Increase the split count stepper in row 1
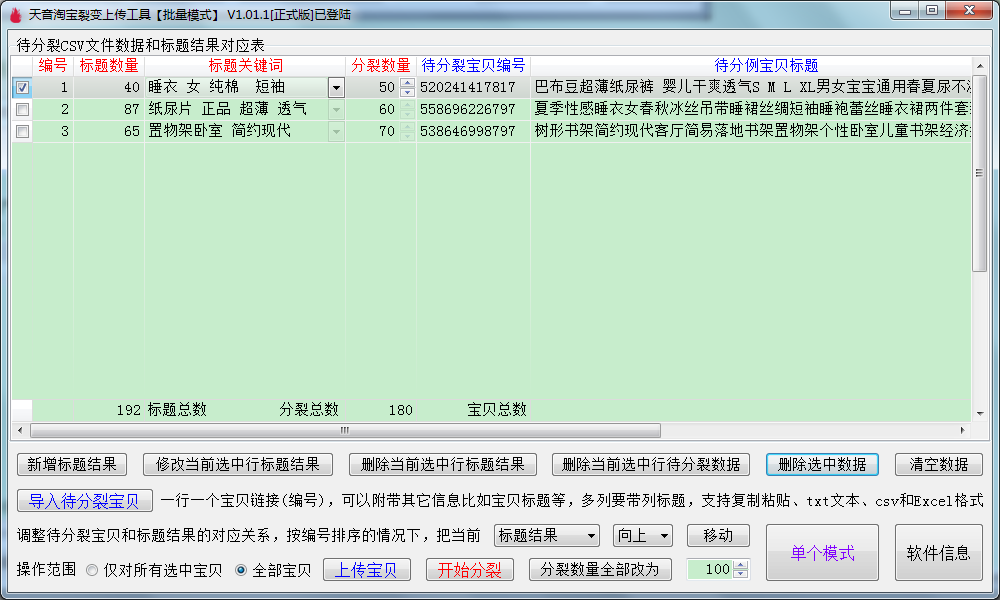Screen dimensions: 1000x600 pos(407,83)
